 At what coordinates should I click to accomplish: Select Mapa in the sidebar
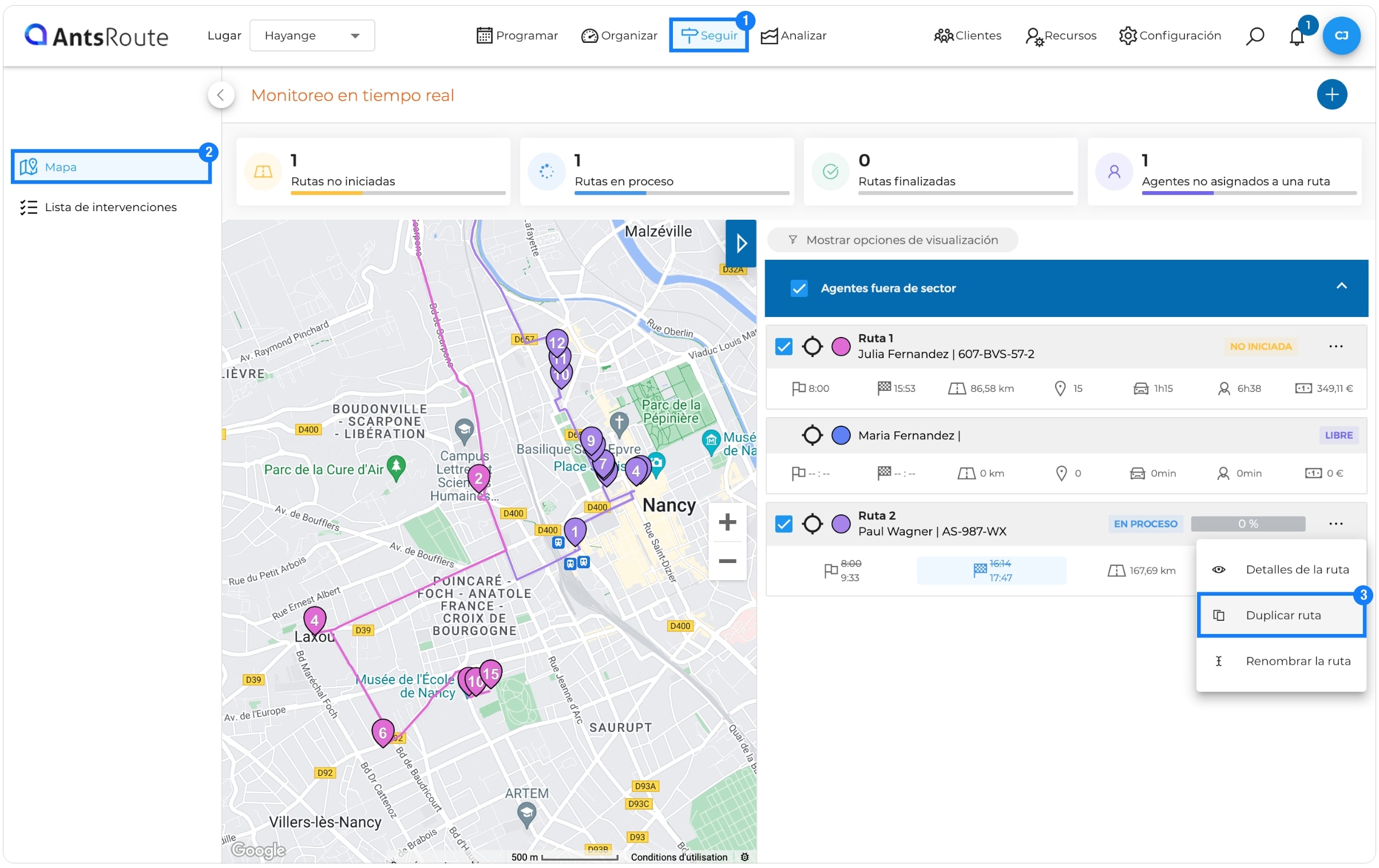pos(111,167)
